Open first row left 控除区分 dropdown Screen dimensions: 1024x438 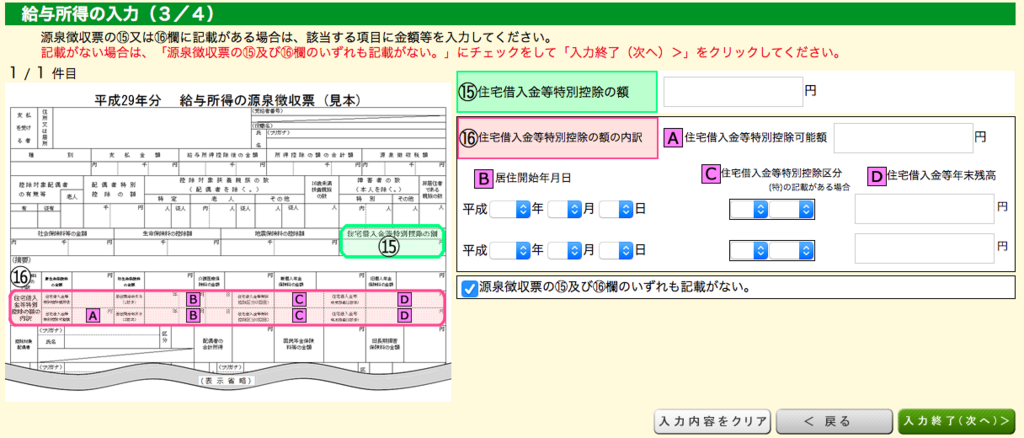coord(748,210)
